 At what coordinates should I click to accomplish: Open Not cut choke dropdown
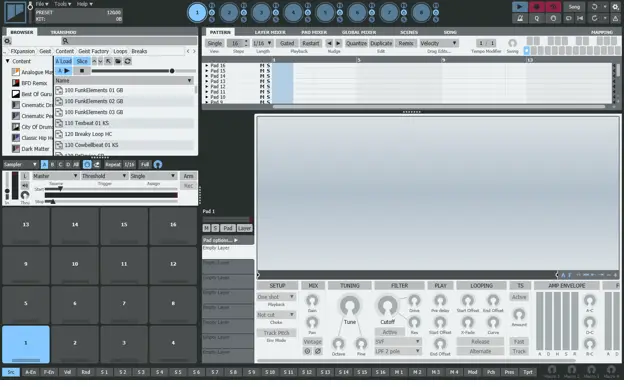276,315
